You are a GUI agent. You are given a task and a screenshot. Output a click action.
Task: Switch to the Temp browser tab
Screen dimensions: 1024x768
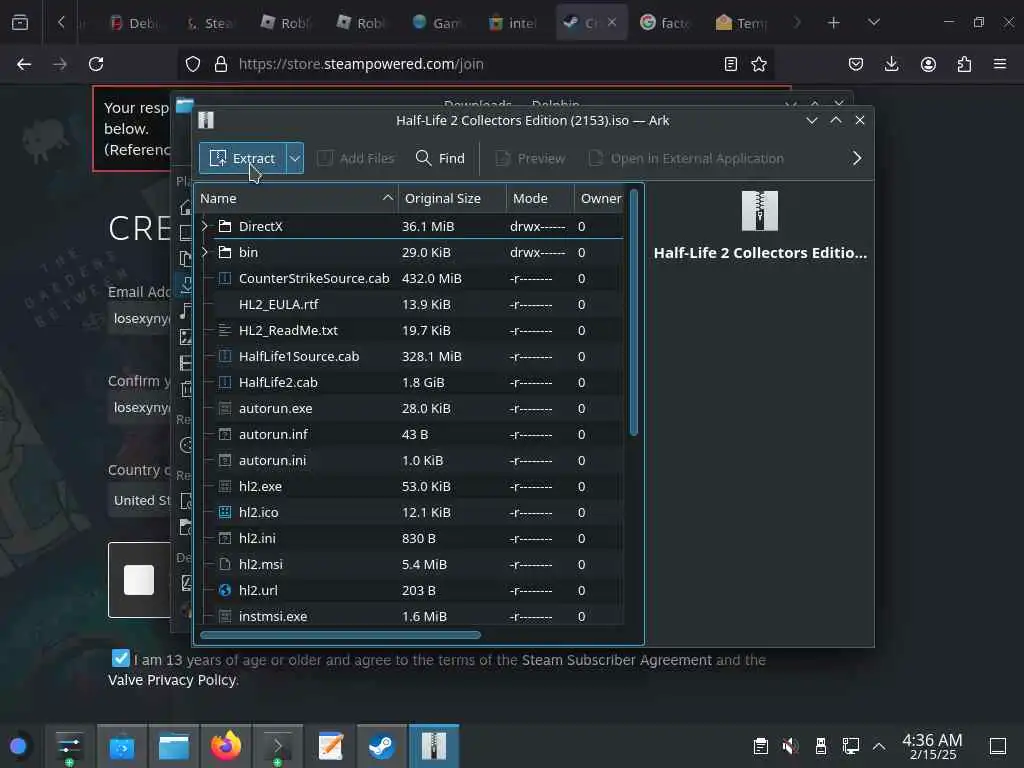coord(742,23)
